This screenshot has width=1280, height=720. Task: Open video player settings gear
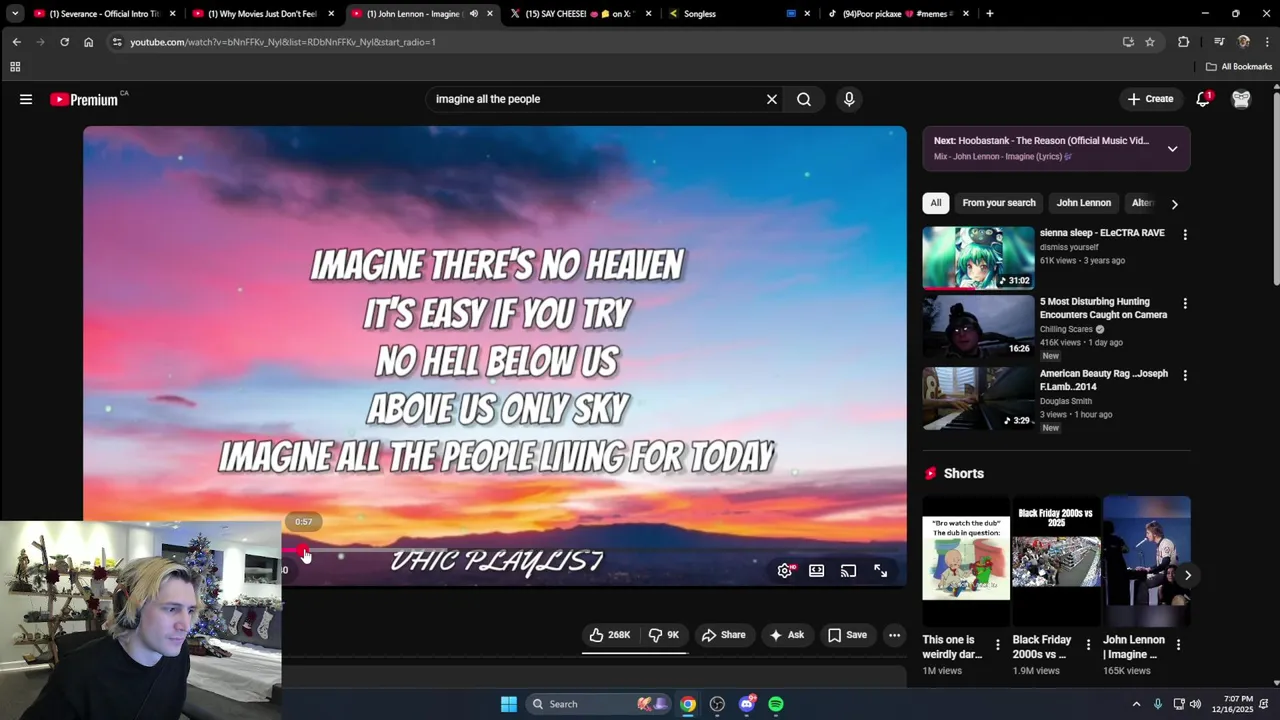(x=785, y=570)
